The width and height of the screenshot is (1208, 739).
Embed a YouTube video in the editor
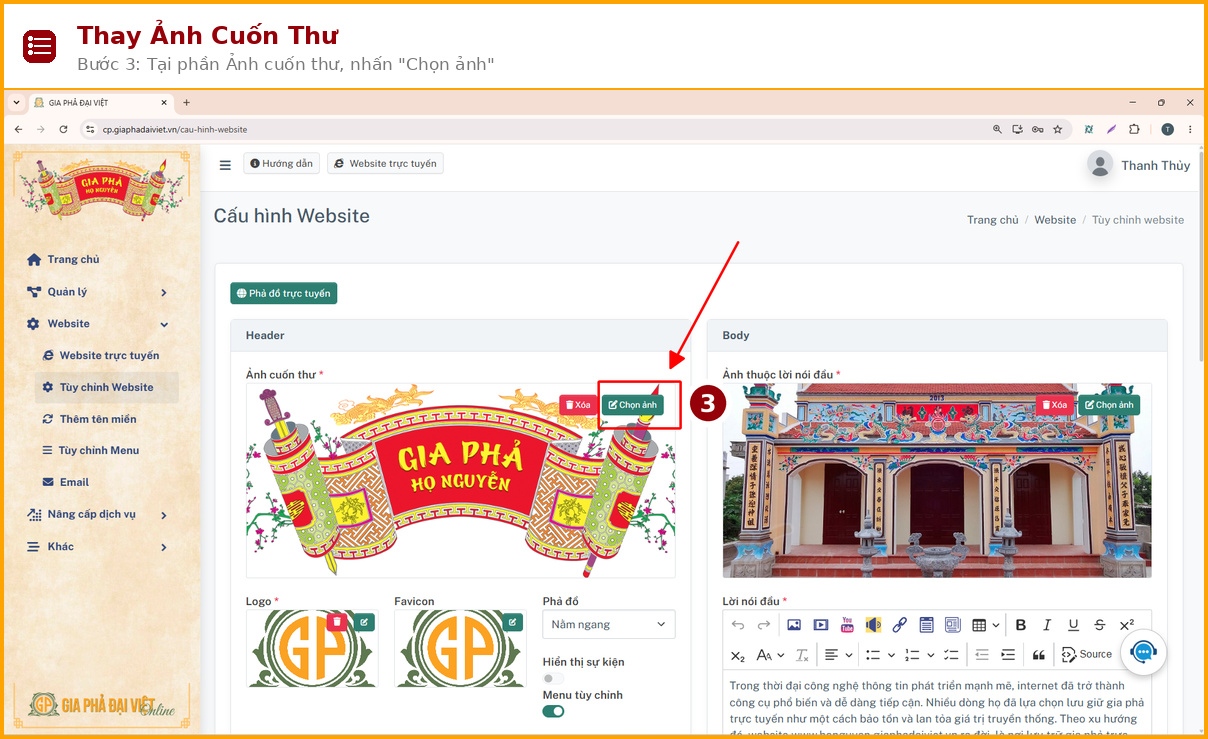tap(847, 625)
